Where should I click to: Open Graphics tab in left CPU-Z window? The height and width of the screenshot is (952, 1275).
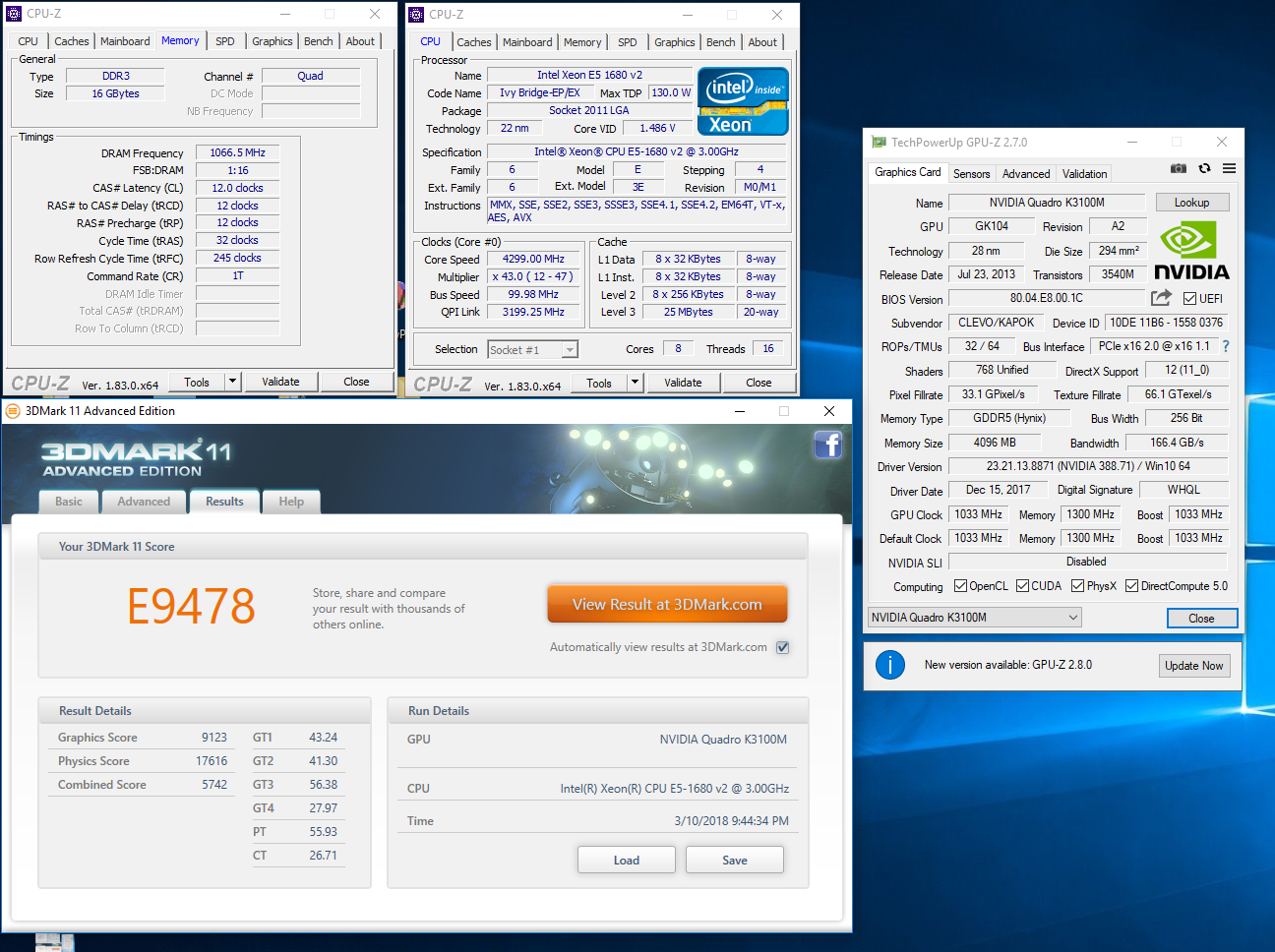(x=273, y=41)
